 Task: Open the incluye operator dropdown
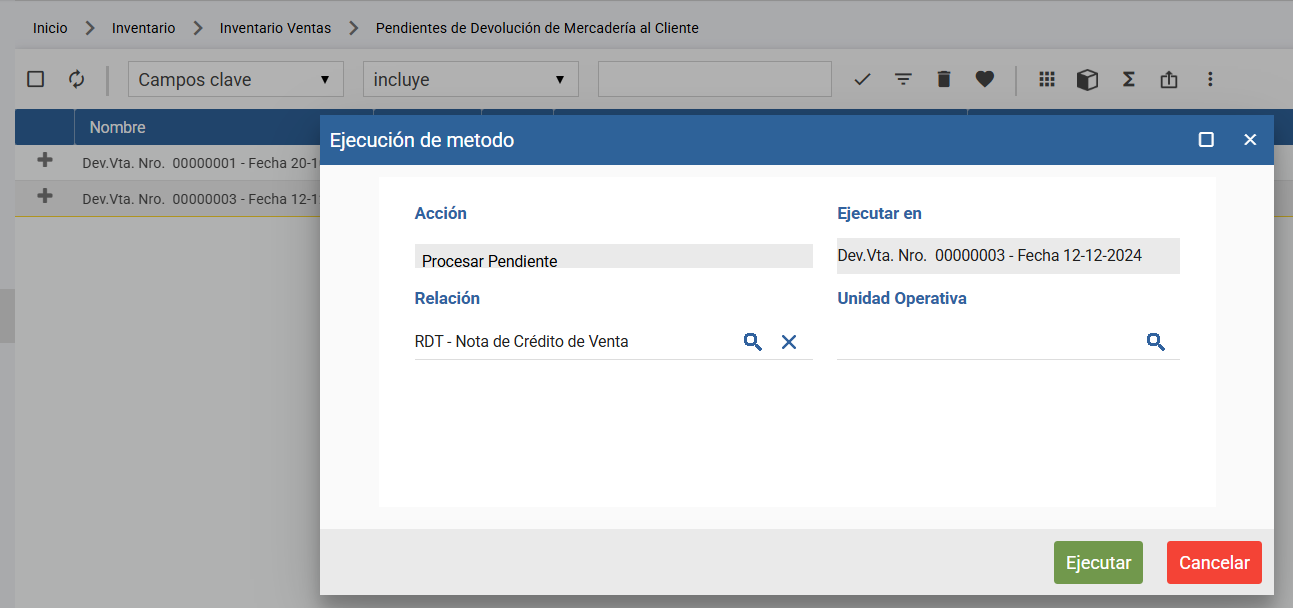pos(471,79)
